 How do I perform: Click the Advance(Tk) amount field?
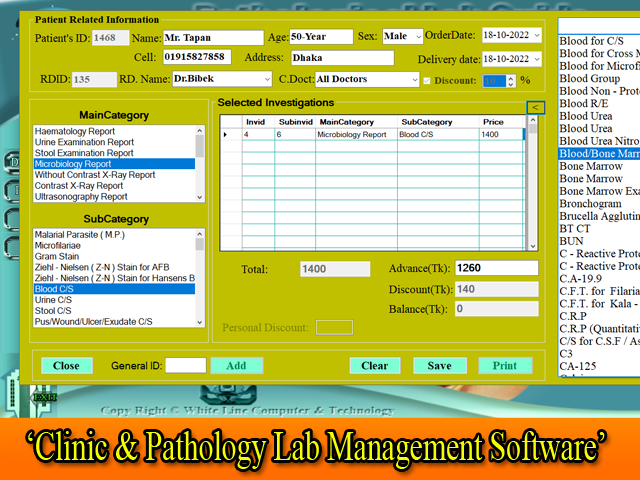(x=495, y=268)
